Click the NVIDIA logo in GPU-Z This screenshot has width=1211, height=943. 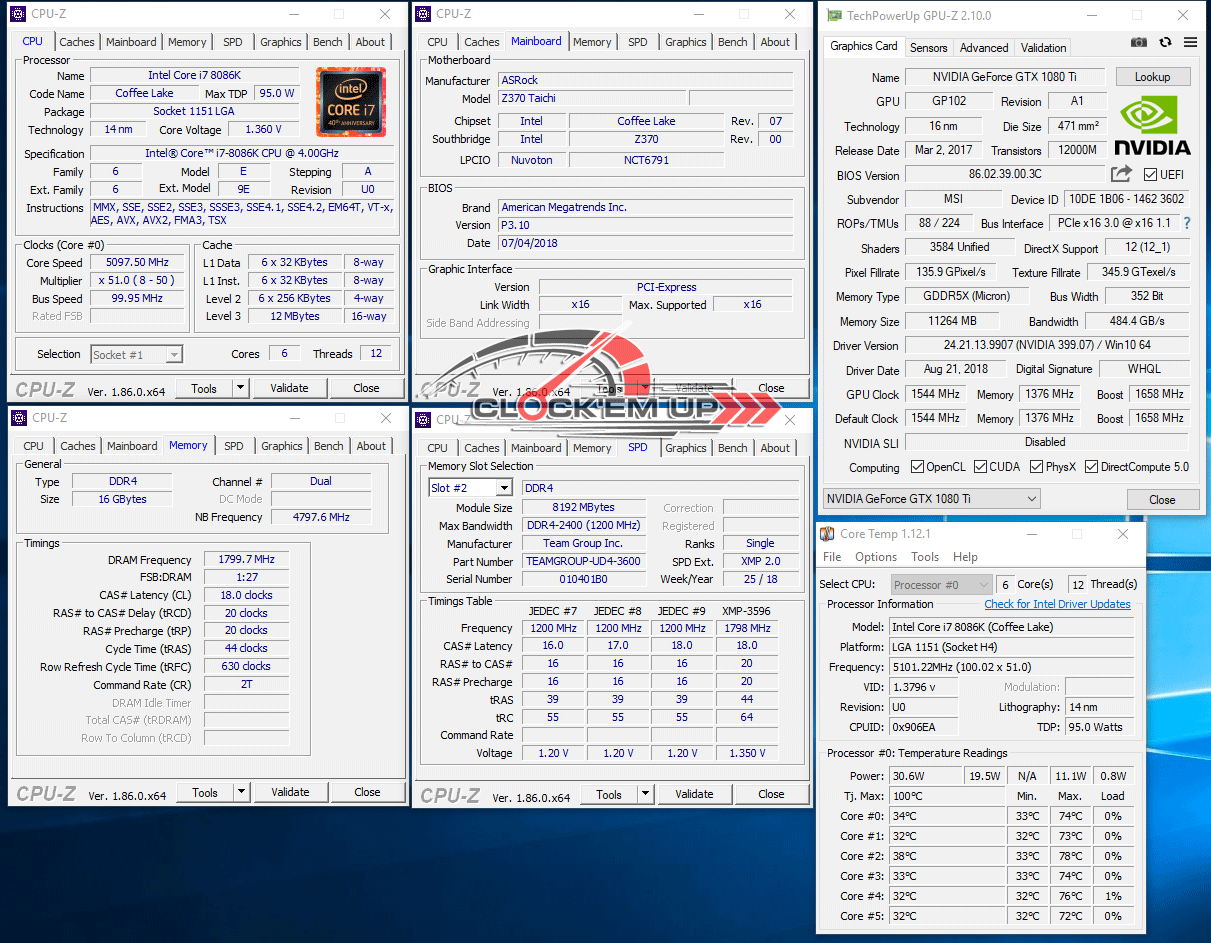coord(1152,126)
